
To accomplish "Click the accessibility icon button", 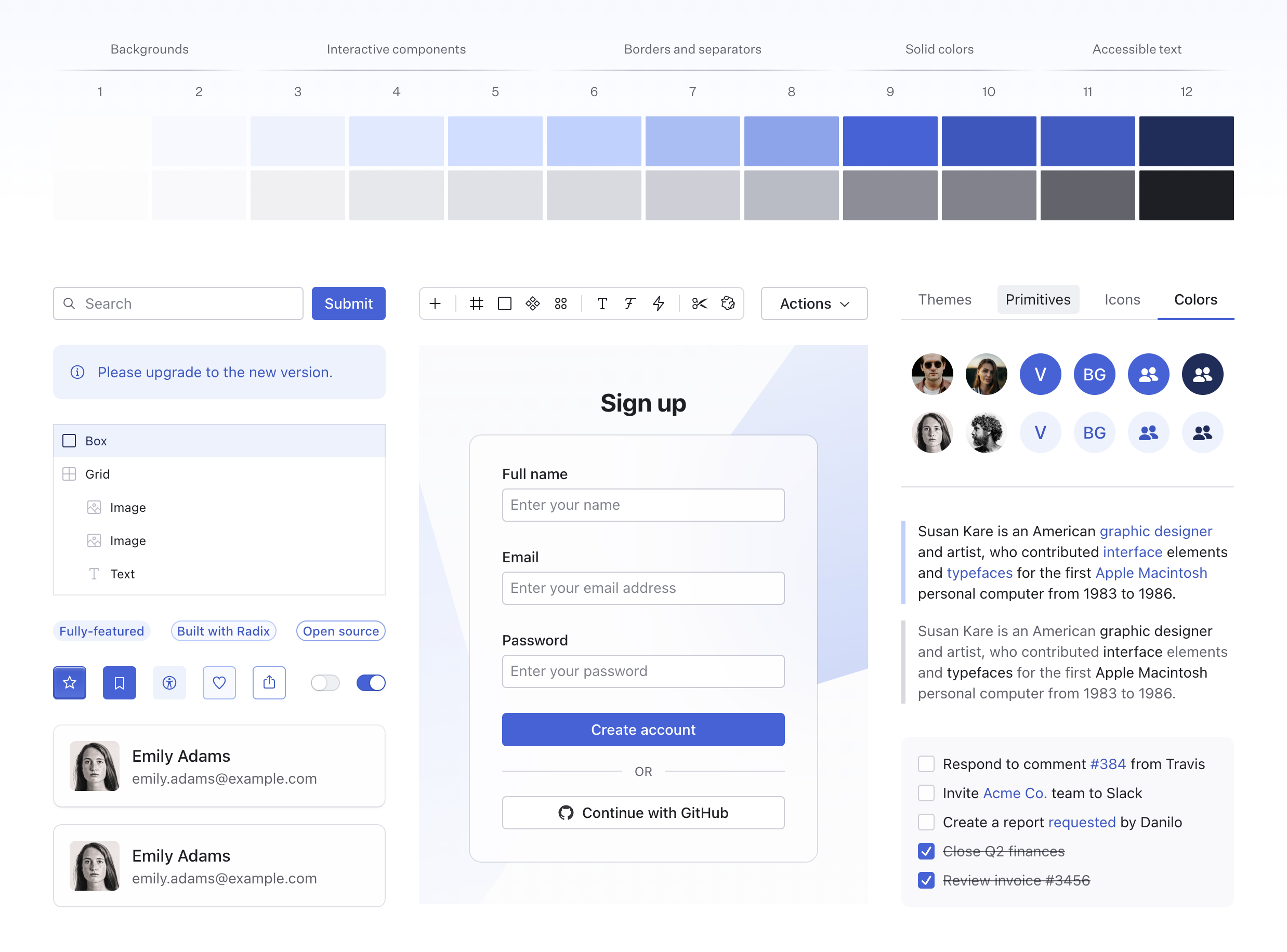I will (169, 683).
